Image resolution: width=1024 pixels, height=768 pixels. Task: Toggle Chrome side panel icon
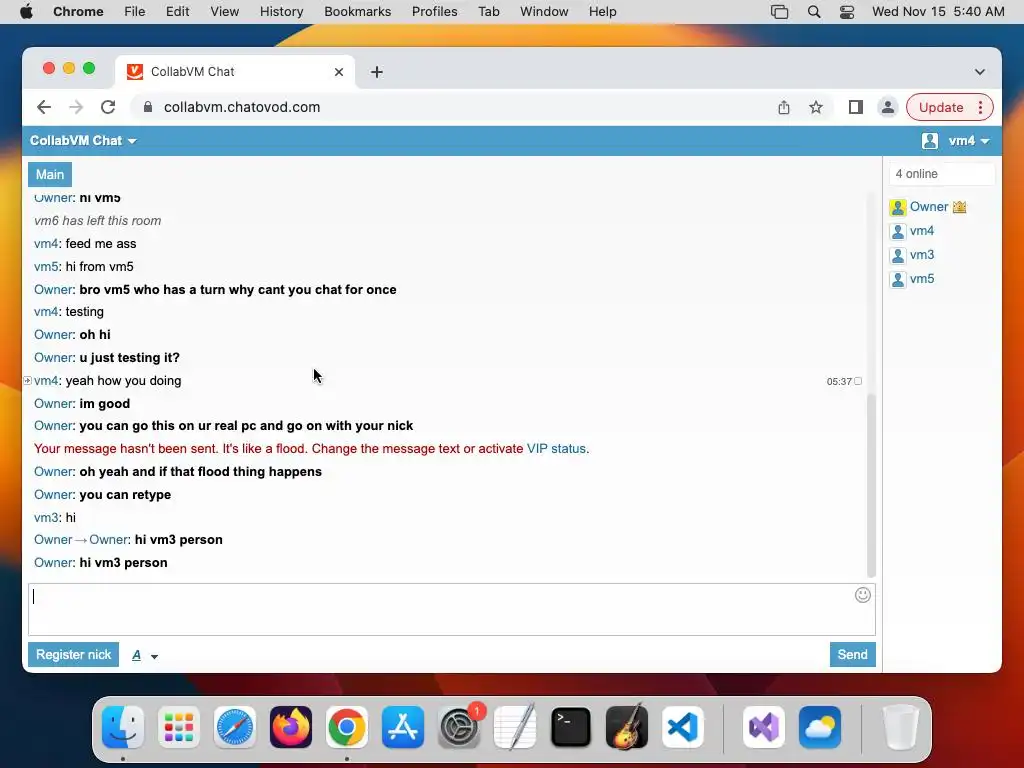(x=856, y=107)
